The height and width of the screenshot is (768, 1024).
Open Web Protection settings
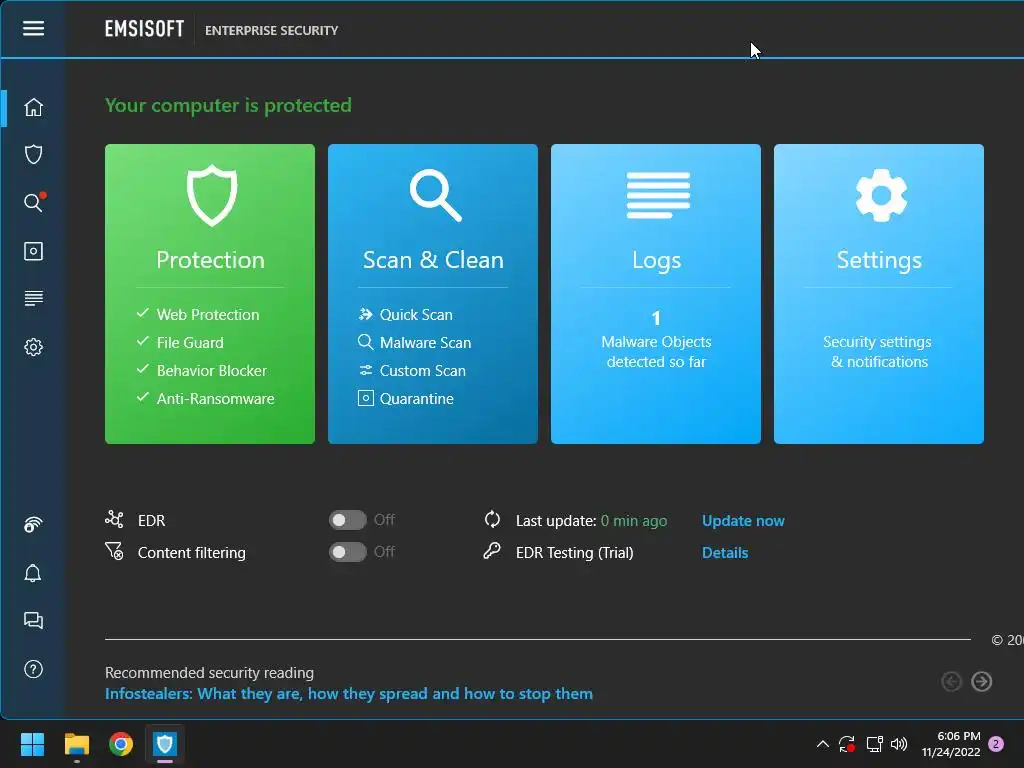tap(208, 315)
